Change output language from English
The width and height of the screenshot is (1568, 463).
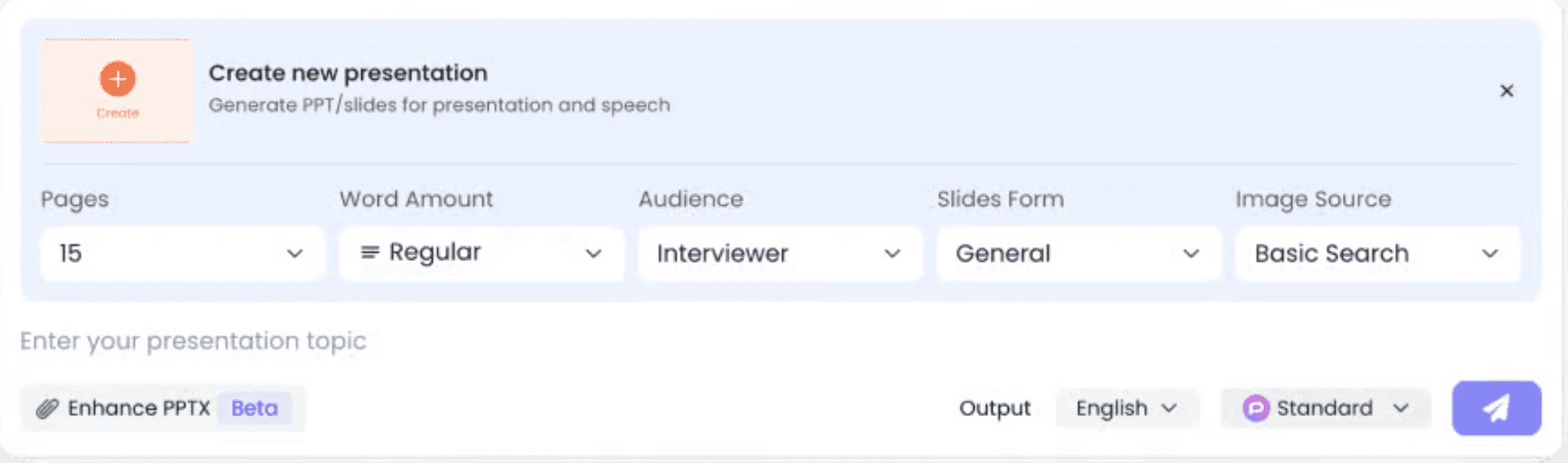click(1125, 408)
